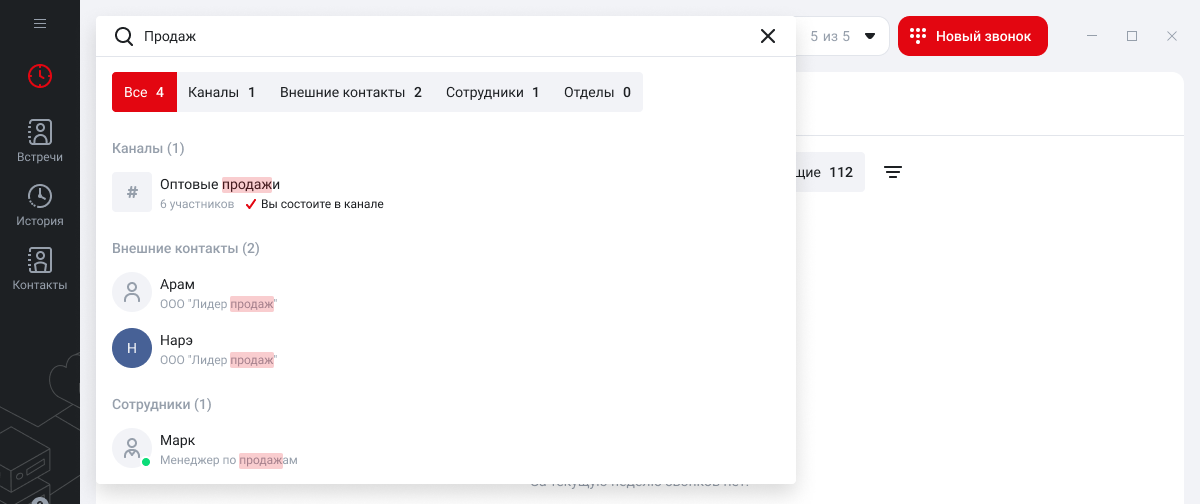The width and height of the screenshot is (1200, 504).
Task: Open external contact Арам
Action: coord(178,292)
